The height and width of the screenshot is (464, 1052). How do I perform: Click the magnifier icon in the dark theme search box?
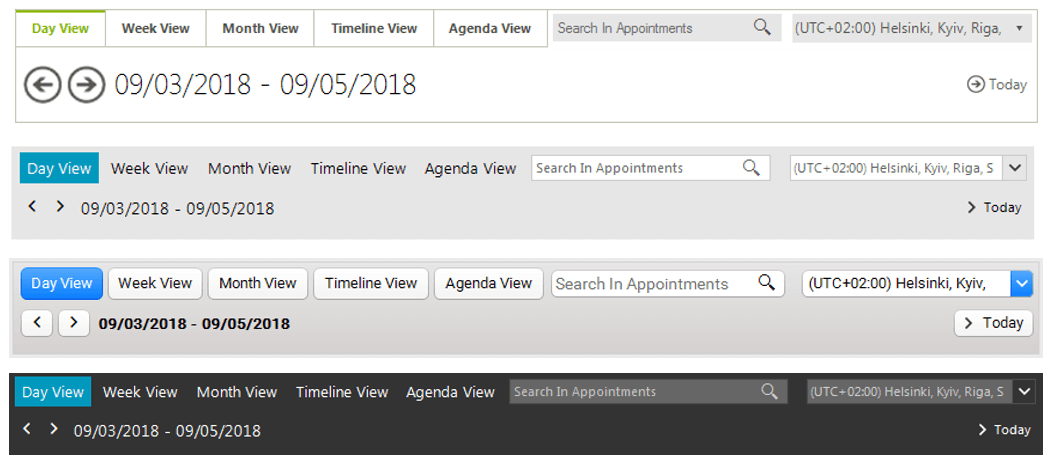pos(769,392)
